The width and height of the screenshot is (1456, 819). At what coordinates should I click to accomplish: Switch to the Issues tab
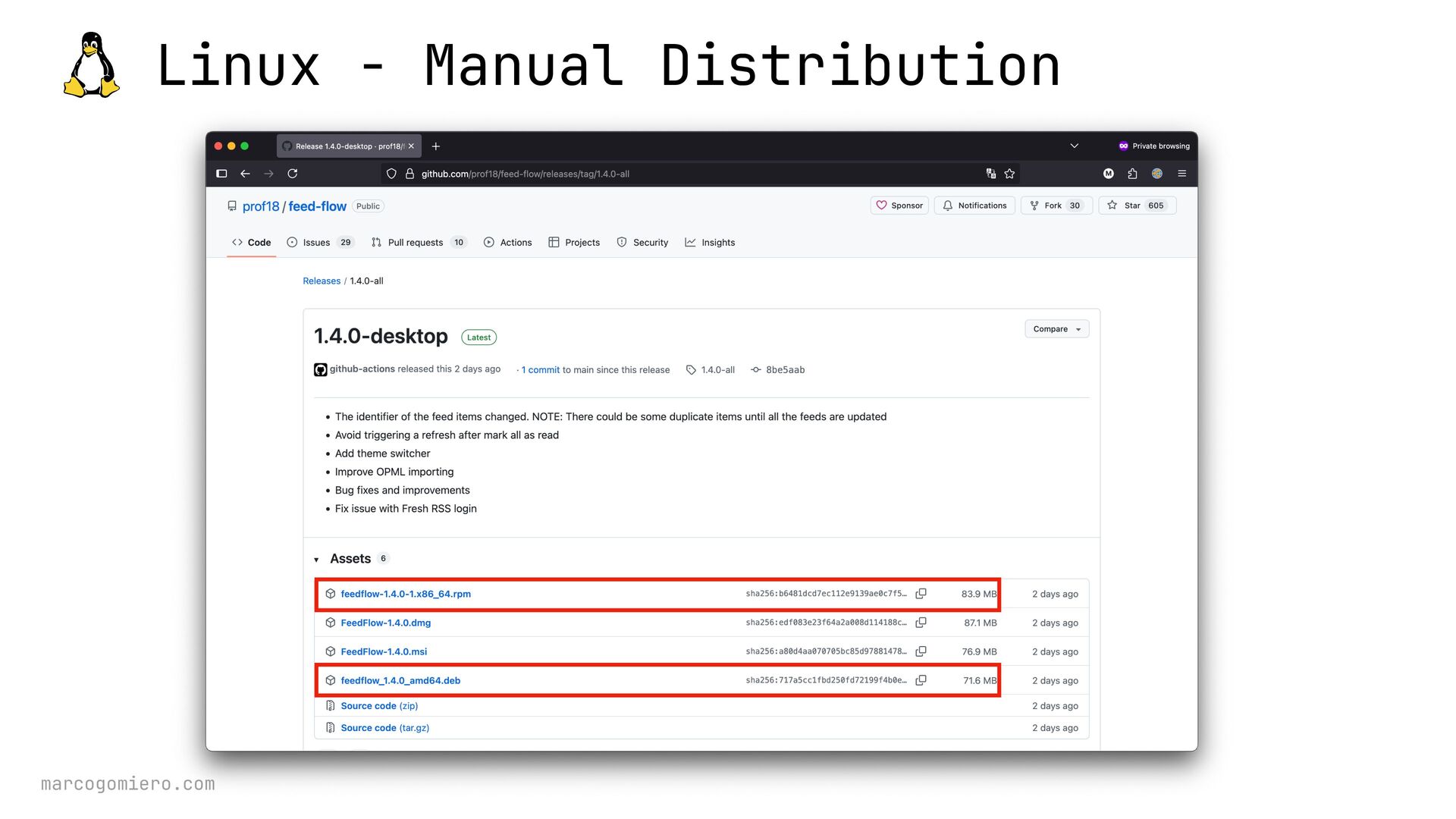(x=320, y=243)
